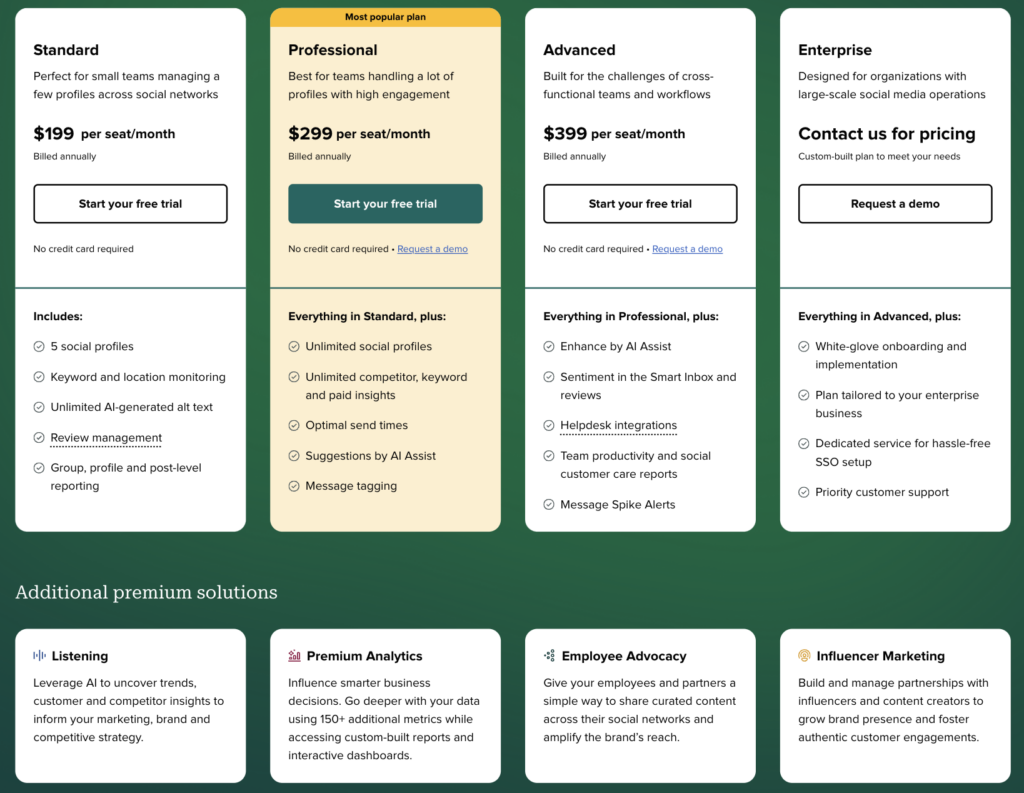The height and width of the screenshot is (793, 1024).
Task: Click the Listening waveform icon
Action: (x=39, y=655)
